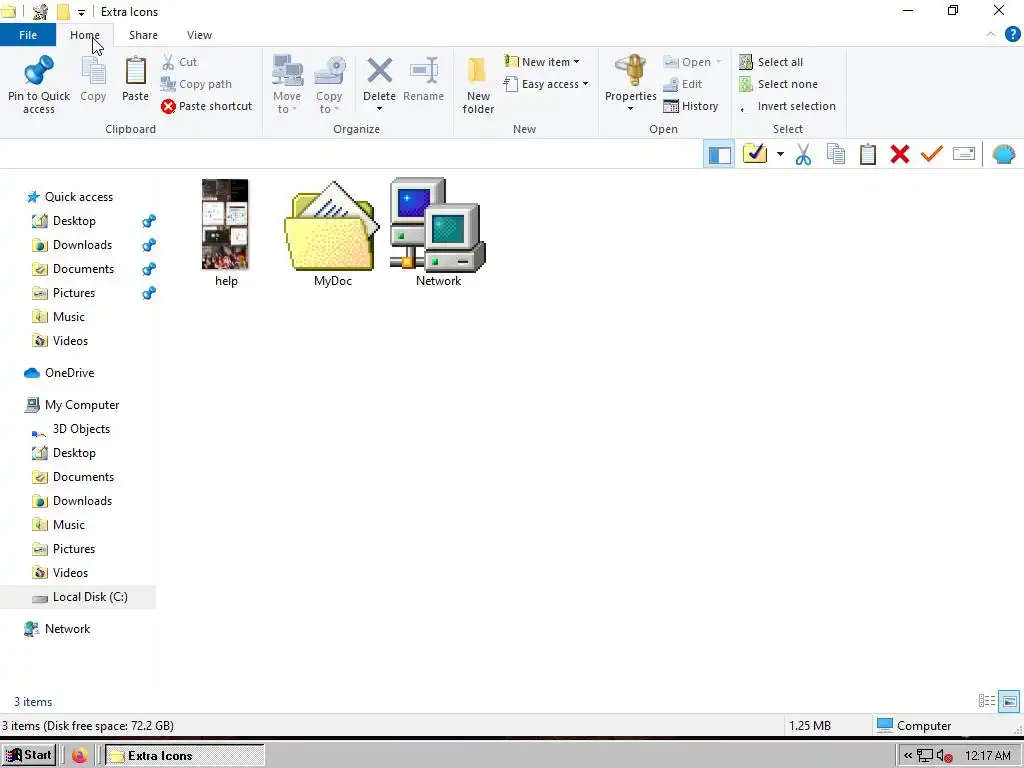The width and height of the screenshot is (1024, 768).
Task: Click the Paste clipboard icon in ribbon
Action: coord(135,71)
